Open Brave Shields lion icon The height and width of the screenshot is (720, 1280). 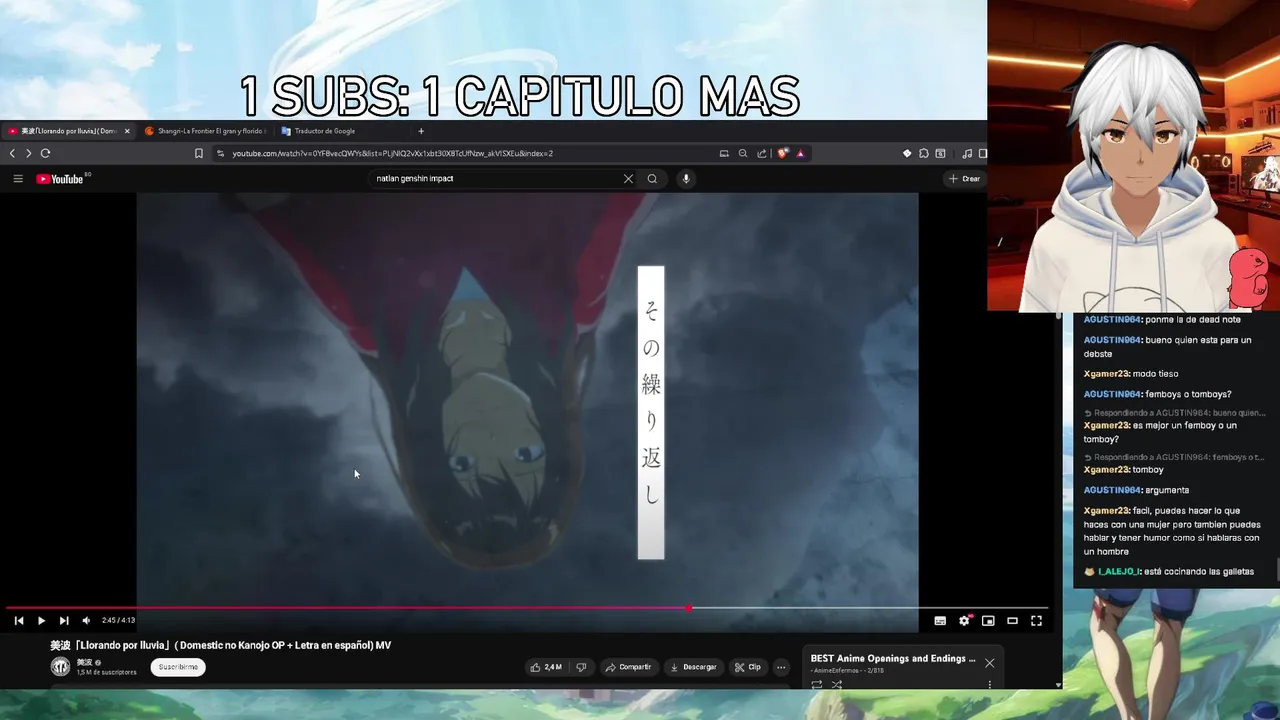[x=782, y=153]
